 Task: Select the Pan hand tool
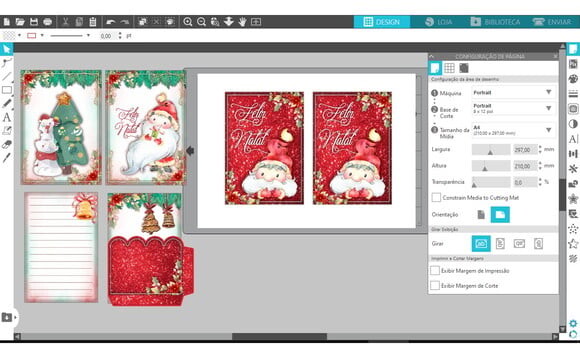click(242, 22)
